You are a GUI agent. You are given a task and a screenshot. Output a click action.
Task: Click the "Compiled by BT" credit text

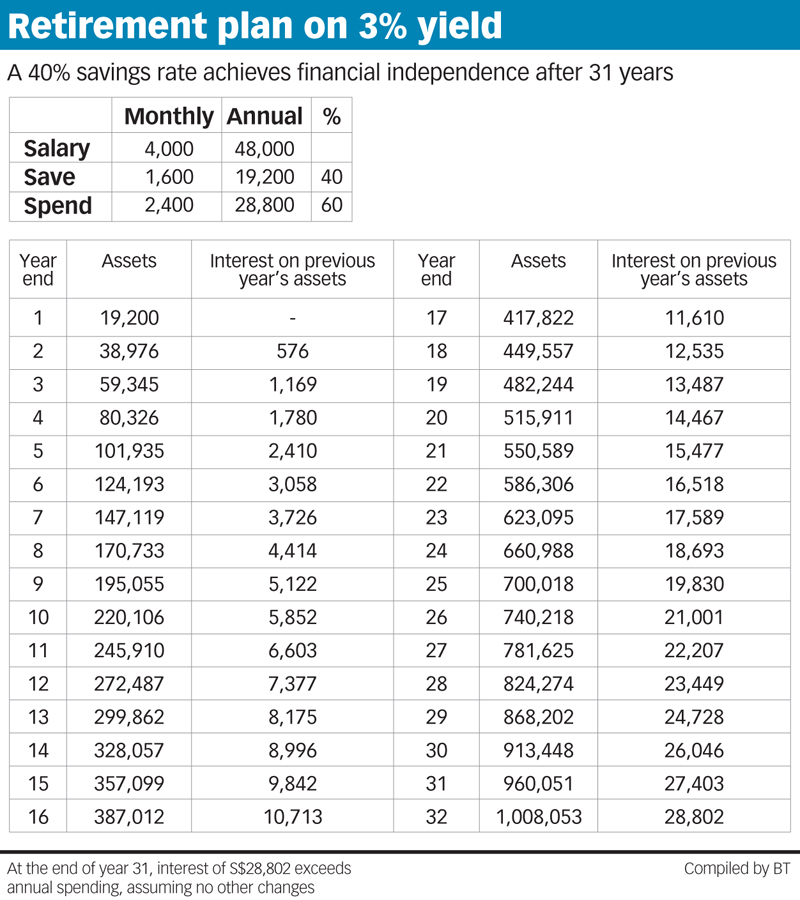[738, 868]
